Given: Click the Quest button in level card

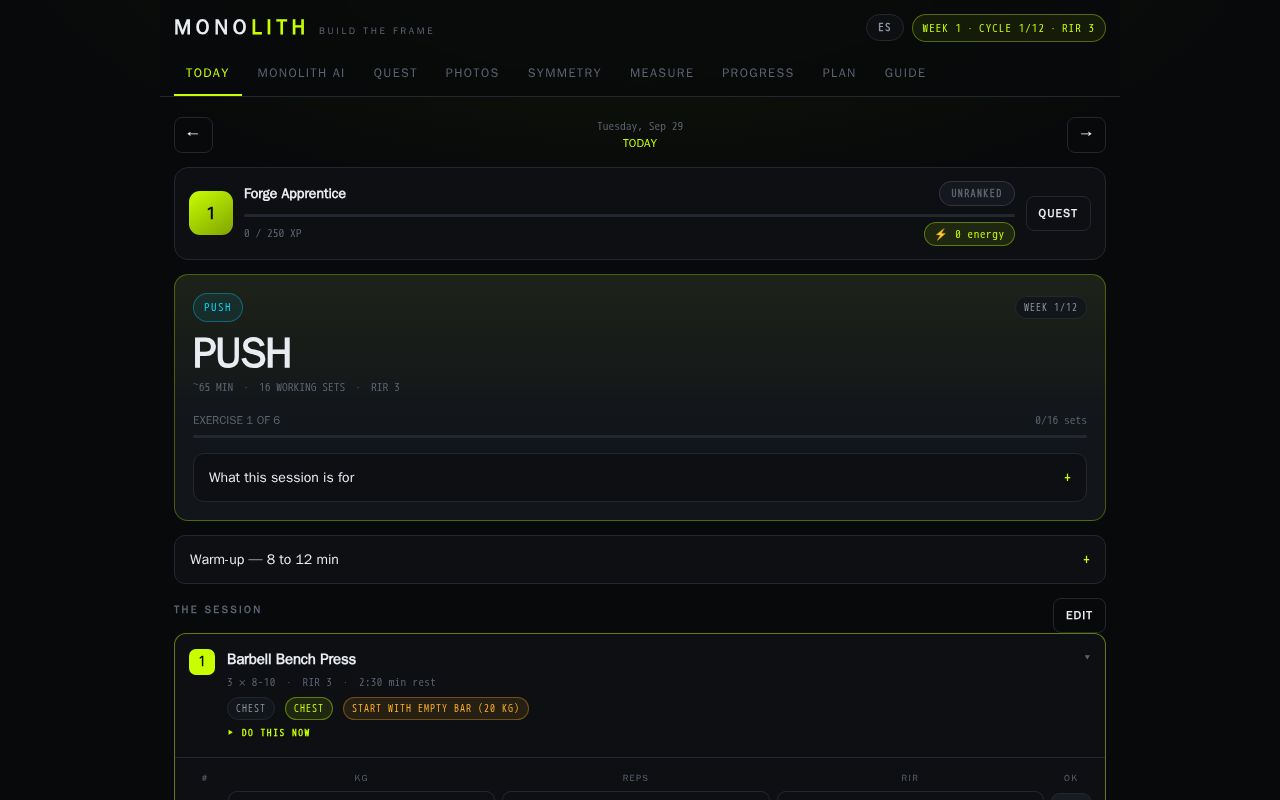Looking at the screenshot, I should click(x=1058, y=213).
